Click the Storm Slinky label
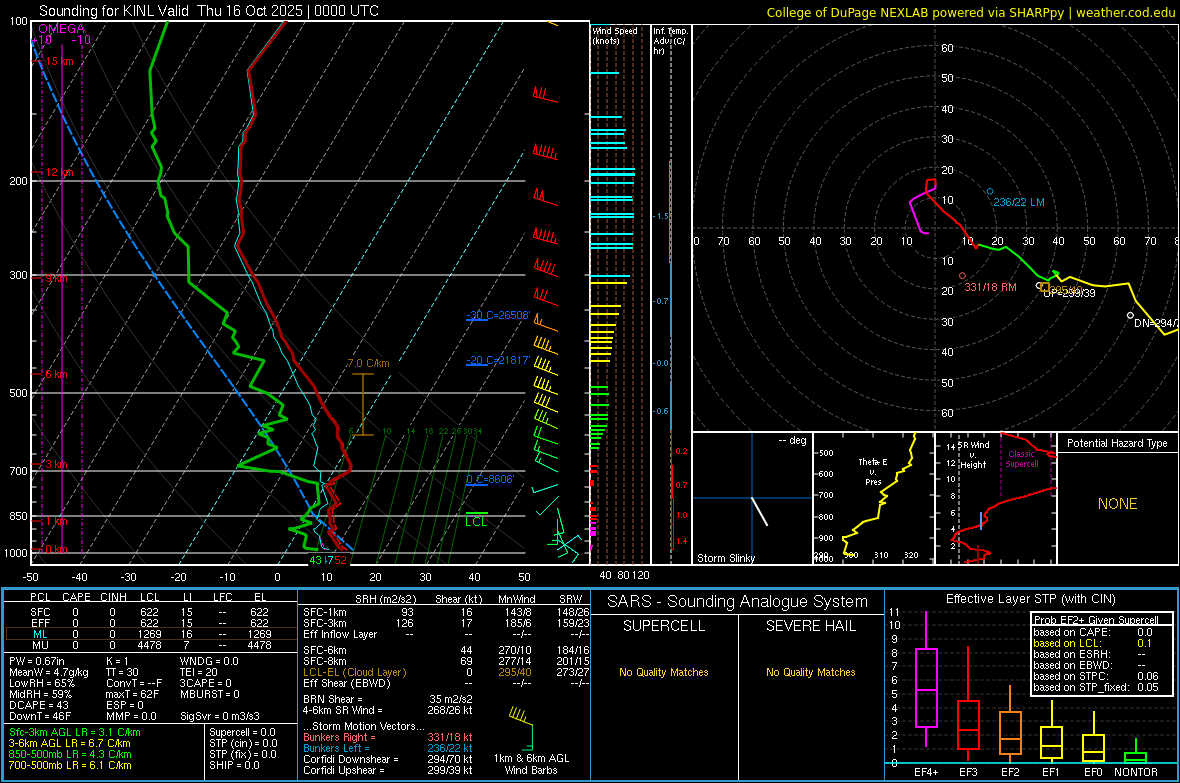 click(x=726, y=558)
